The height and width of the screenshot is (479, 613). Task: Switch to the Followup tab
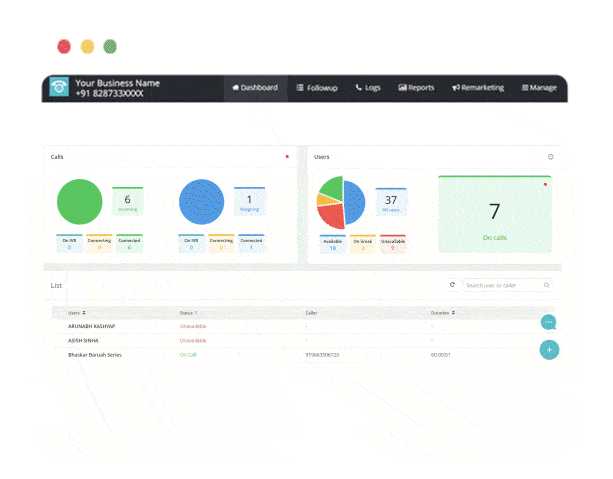coord(317,88)
